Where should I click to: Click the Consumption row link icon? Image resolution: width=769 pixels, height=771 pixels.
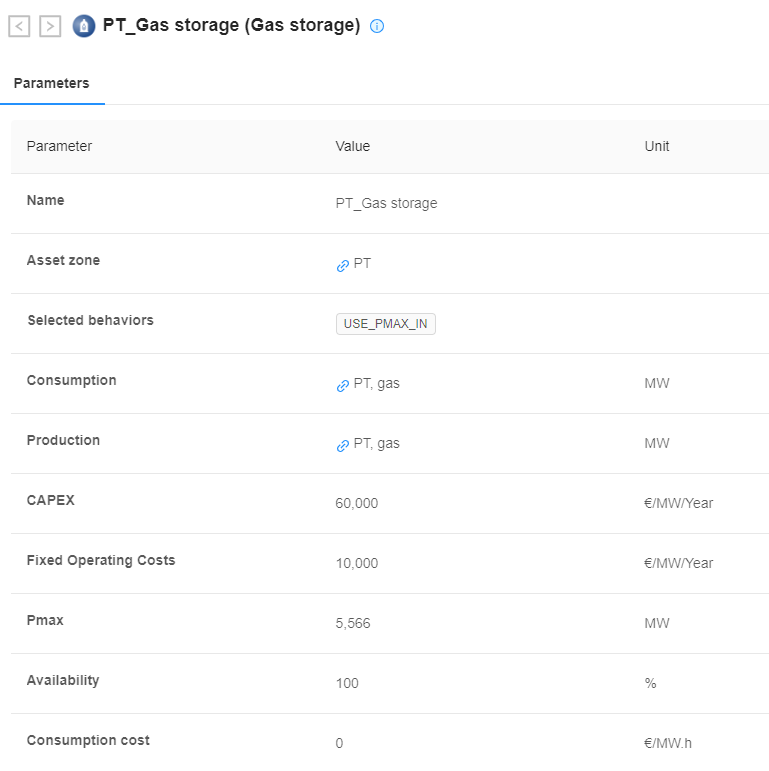pos(343,386)
